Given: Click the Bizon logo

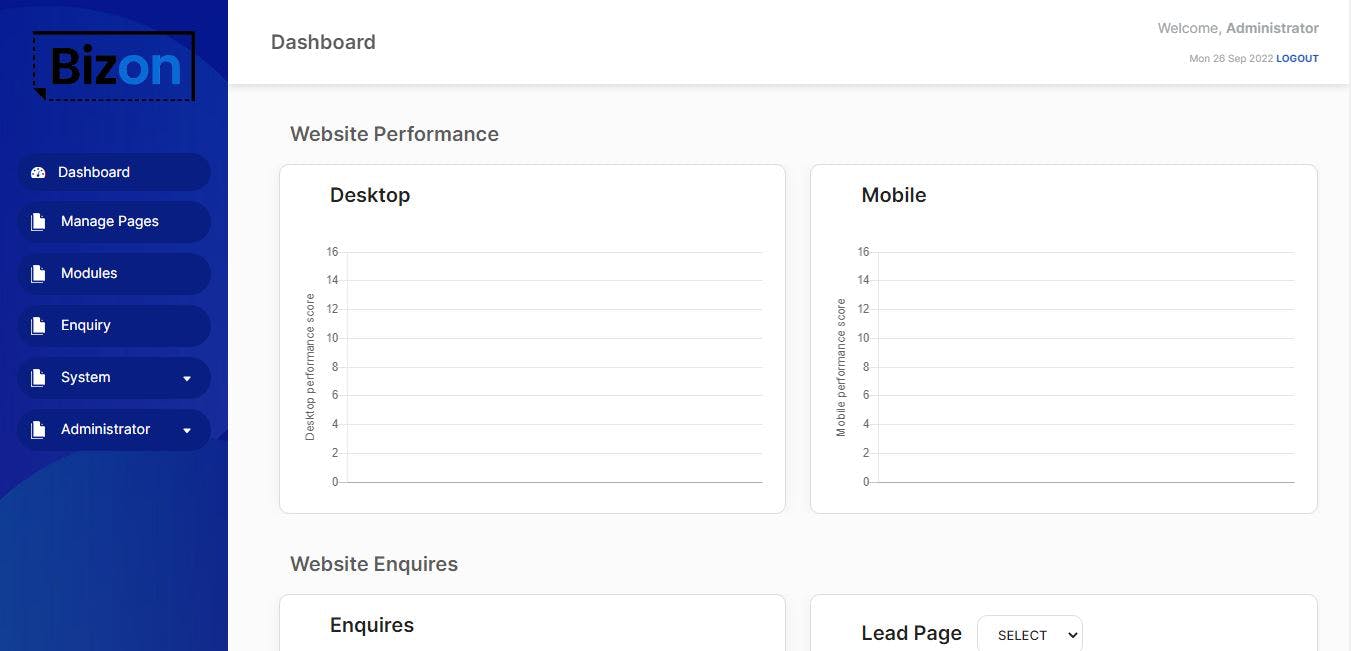Looking at the screenshot, I should click(x=114, y=66).
